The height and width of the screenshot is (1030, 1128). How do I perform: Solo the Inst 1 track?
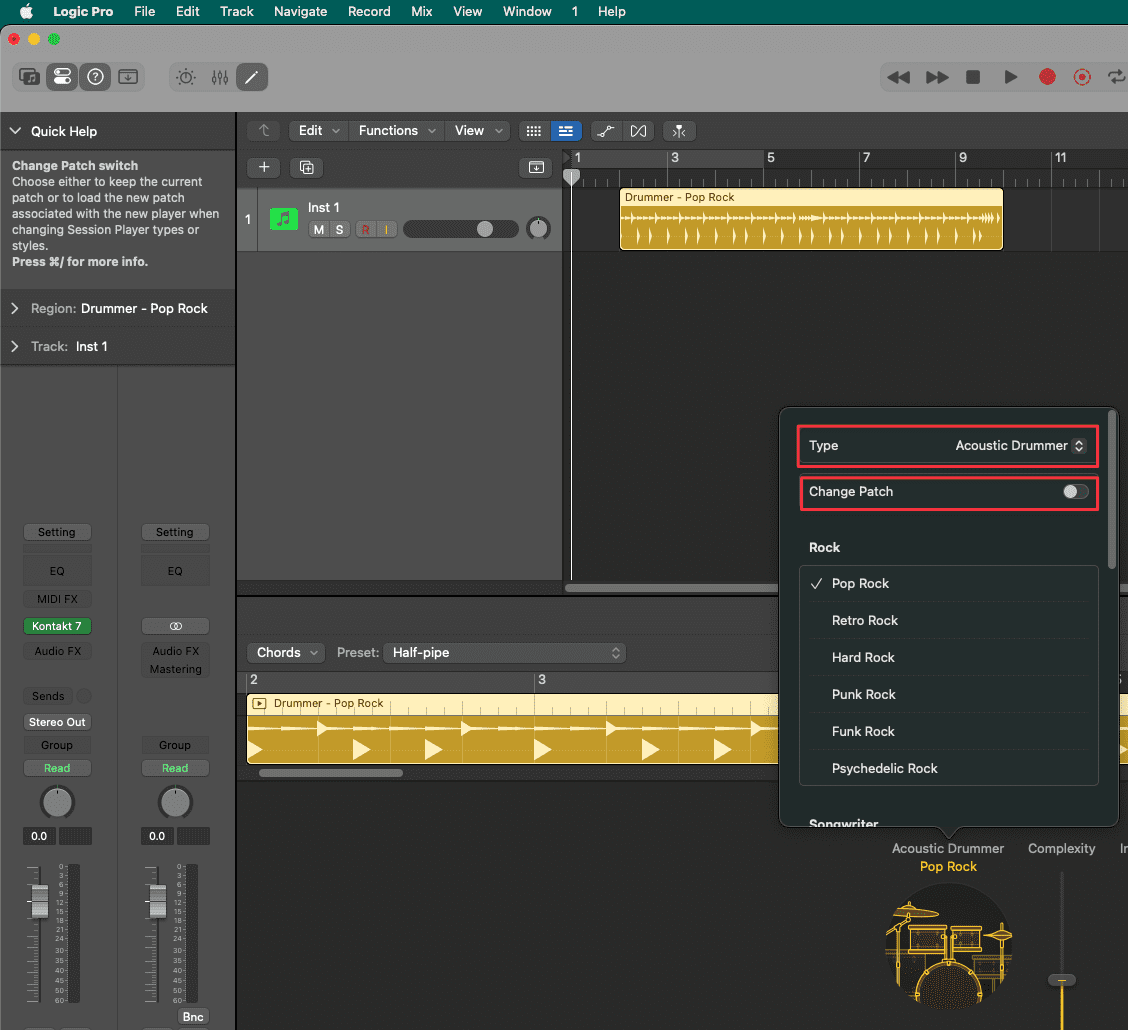pos(340,229)
